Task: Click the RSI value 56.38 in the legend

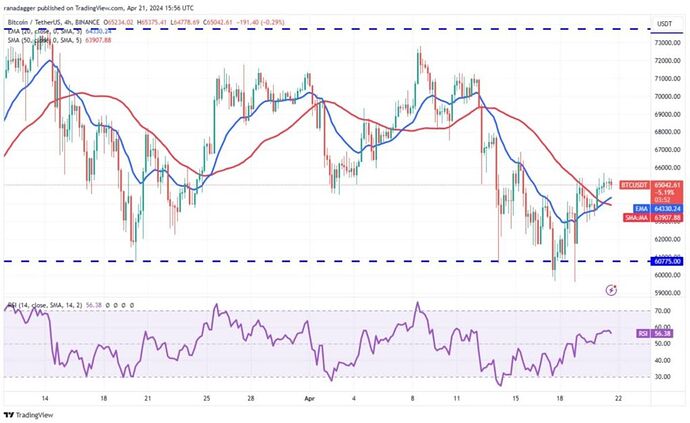Action: coord(94,305)
